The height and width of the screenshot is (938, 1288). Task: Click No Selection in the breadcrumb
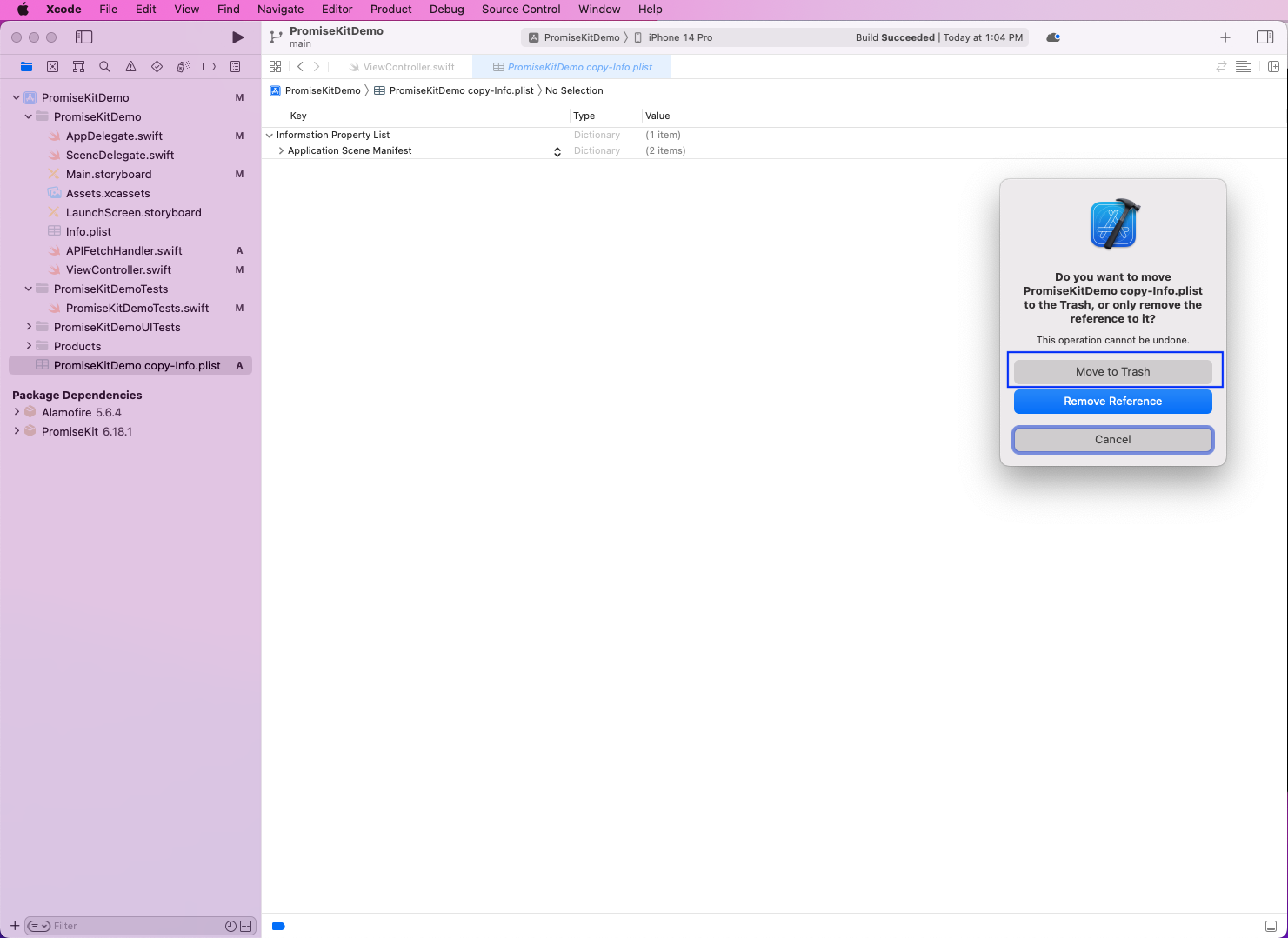coord(574,90)
